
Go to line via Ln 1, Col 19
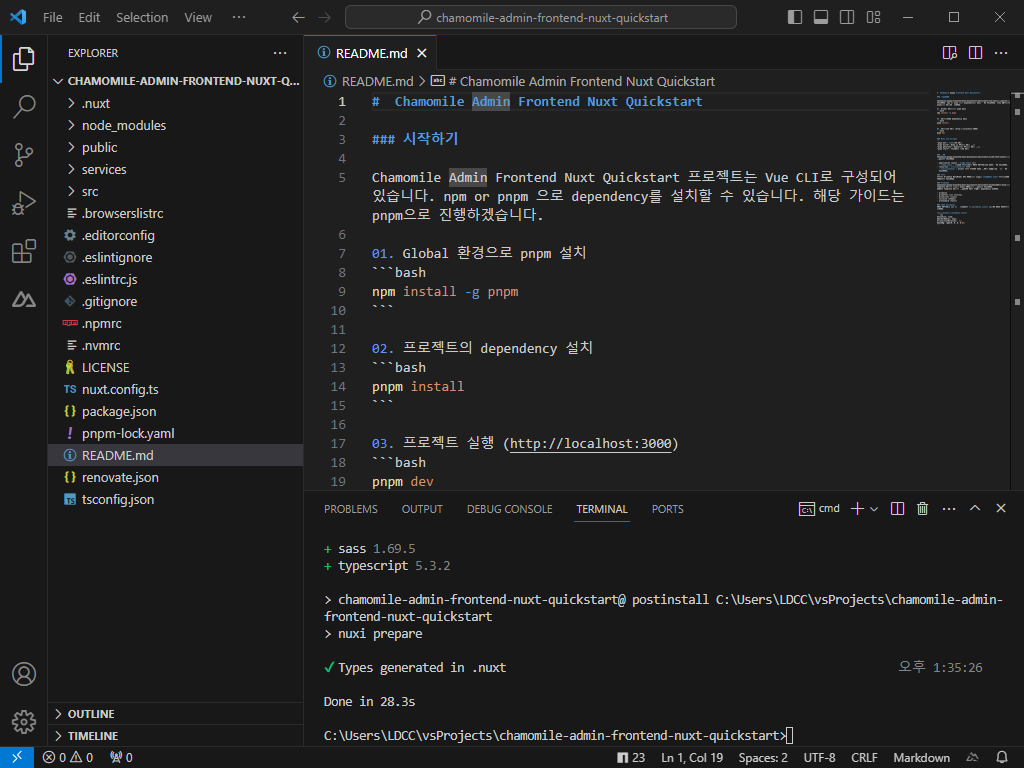[692, 758]
